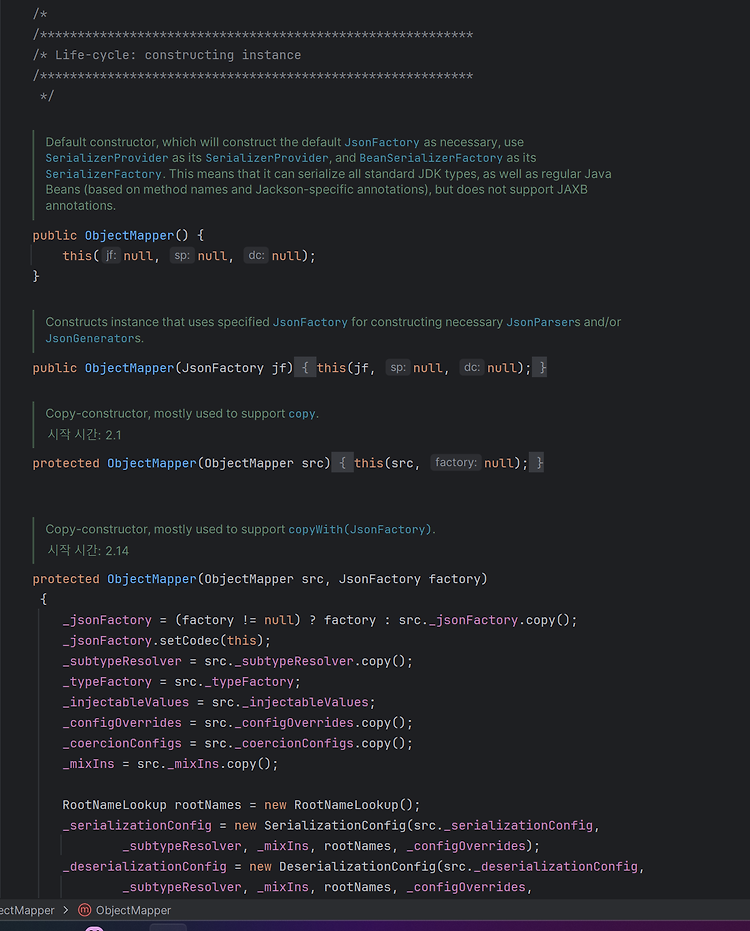The width and height of the screenshot is (750, 931).
Task: Click '(factory != null)' condition
Action: click(x=238, y=620)
